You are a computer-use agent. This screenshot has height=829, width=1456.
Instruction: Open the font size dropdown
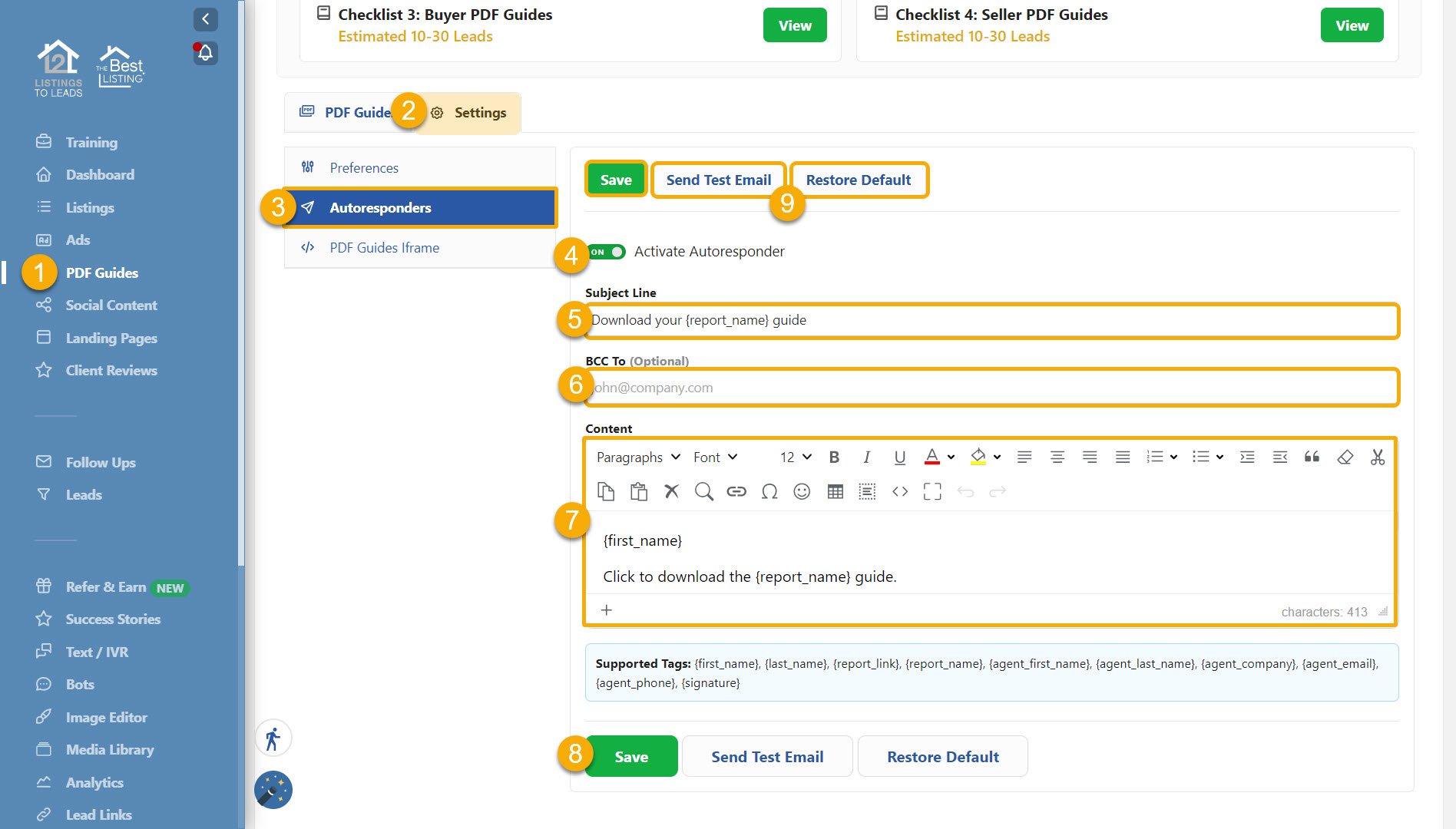(794, 457)
